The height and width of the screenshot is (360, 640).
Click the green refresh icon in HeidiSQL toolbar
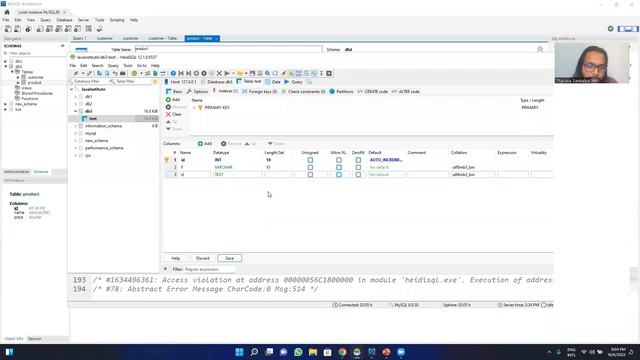(134, 73)
